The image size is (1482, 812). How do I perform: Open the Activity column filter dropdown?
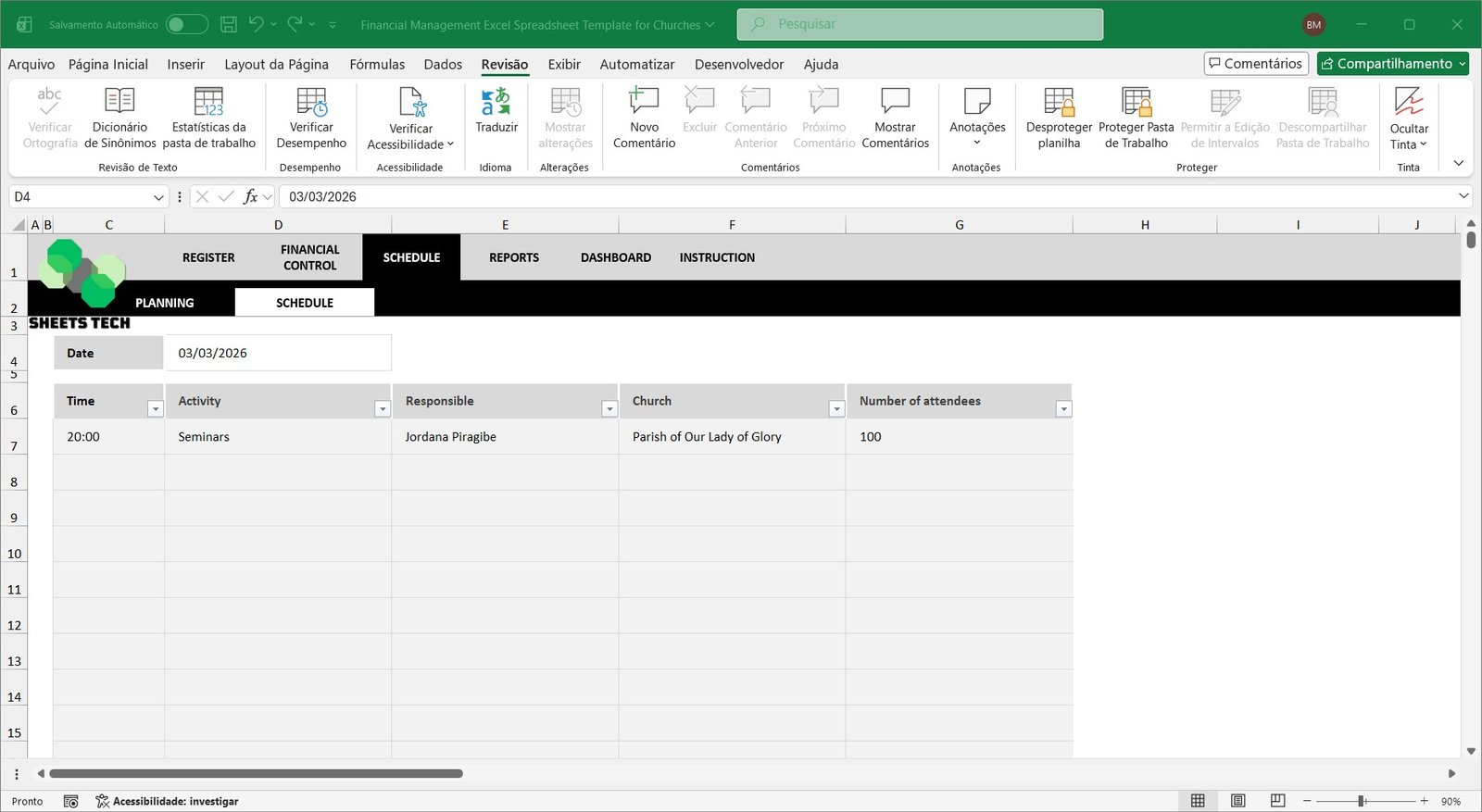pos(382,409)
